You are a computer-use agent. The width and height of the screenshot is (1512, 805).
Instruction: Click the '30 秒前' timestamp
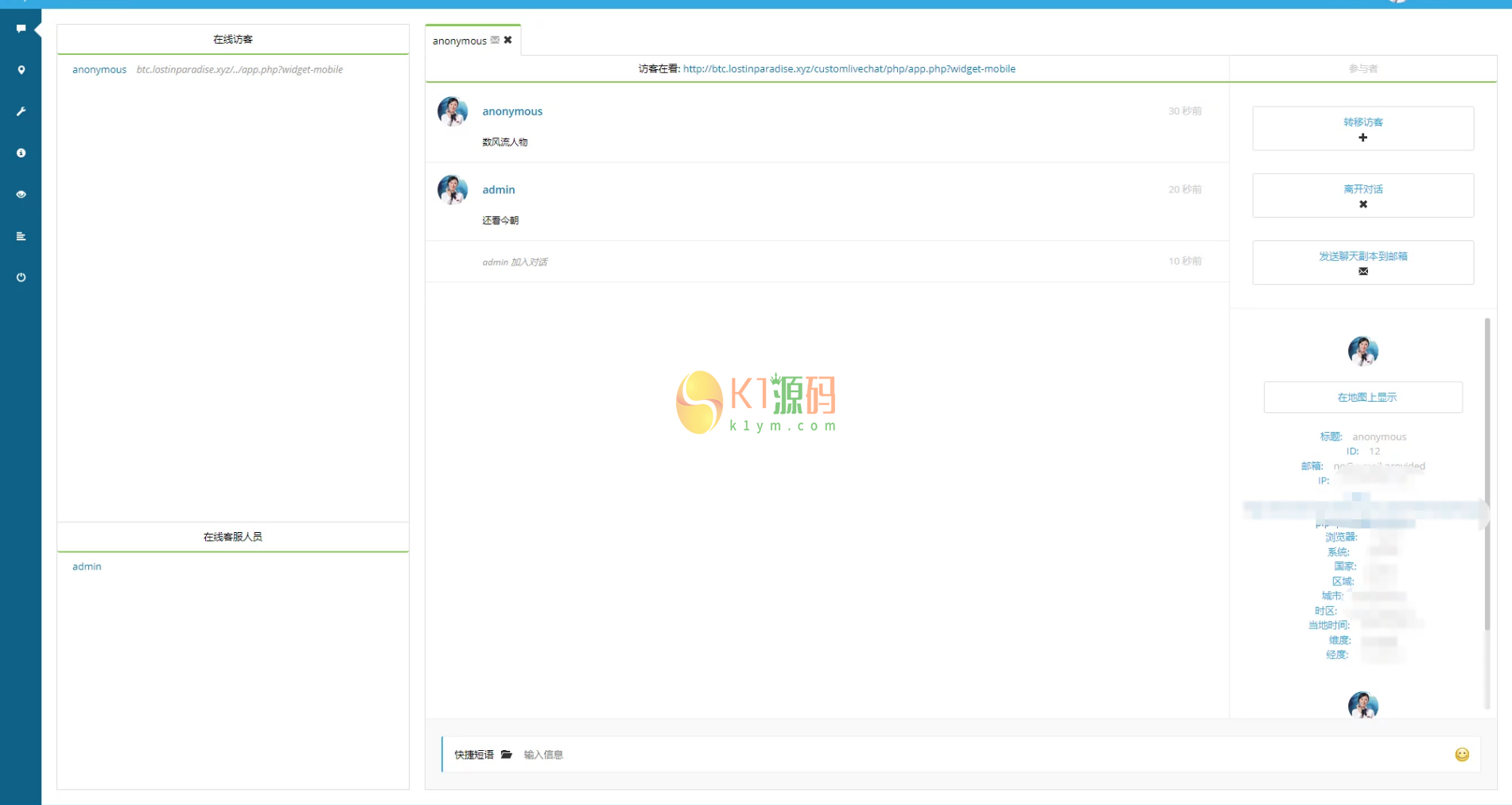pyautogui.click(x=1184, y=111)
